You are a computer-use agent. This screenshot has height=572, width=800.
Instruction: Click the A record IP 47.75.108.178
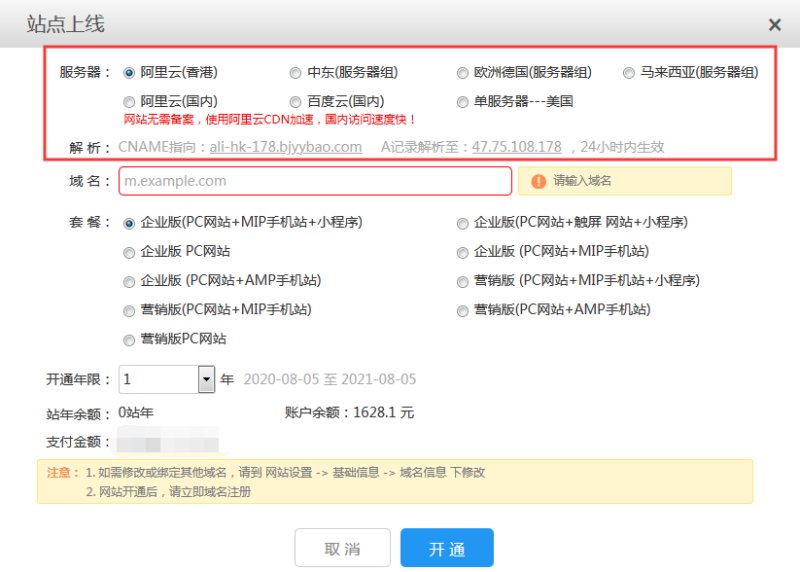[x=517, y=147]
